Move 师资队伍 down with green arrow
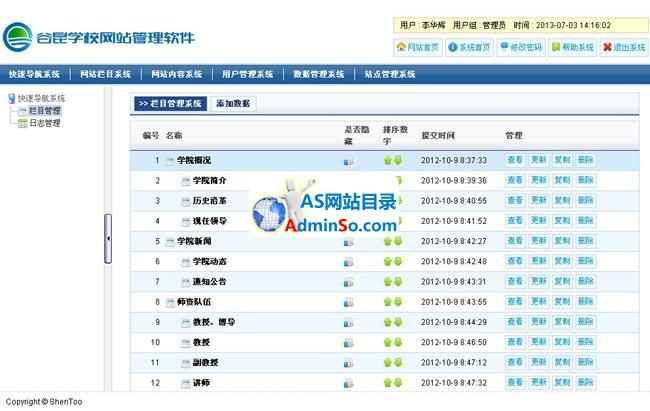Viewport: 650px width, 411px height. coord(398,302)
